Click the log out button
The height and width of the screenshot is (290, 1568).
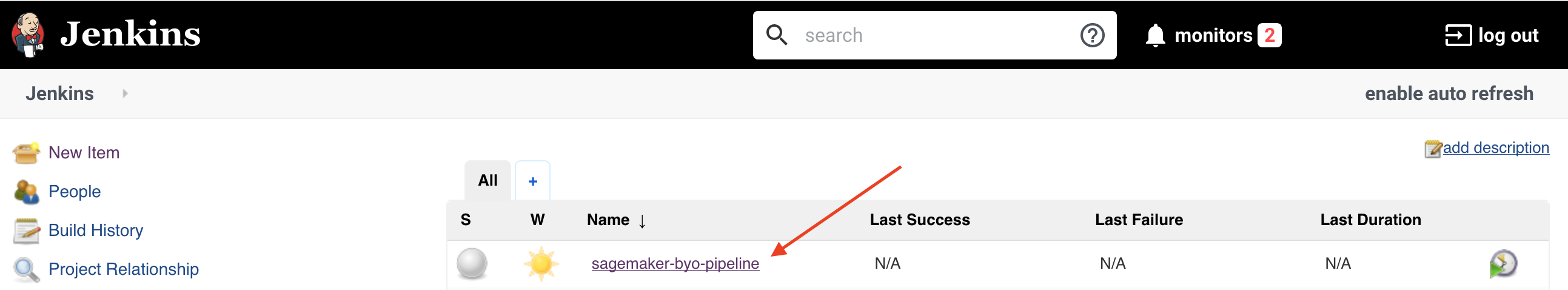(1492, 35)
